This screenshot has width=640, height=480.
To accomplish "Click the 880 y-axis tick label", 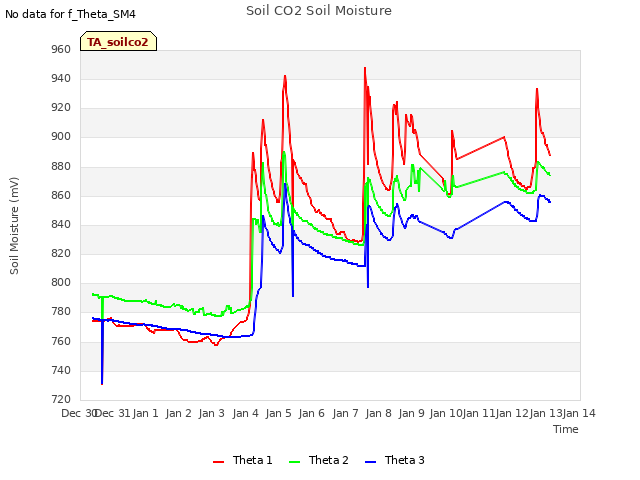I will coord(61,166).
